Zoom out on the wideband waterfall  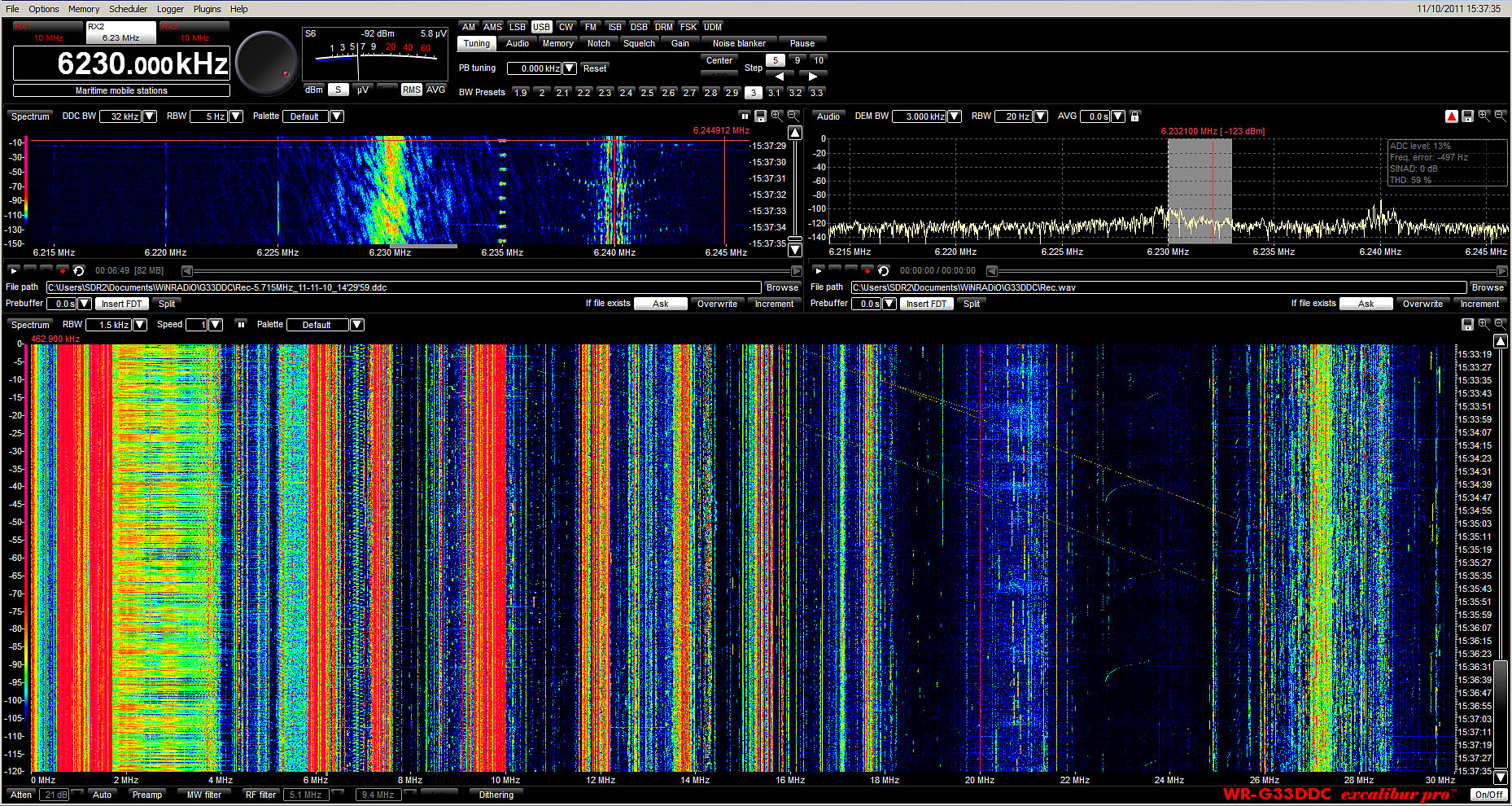click(1500, 324)
